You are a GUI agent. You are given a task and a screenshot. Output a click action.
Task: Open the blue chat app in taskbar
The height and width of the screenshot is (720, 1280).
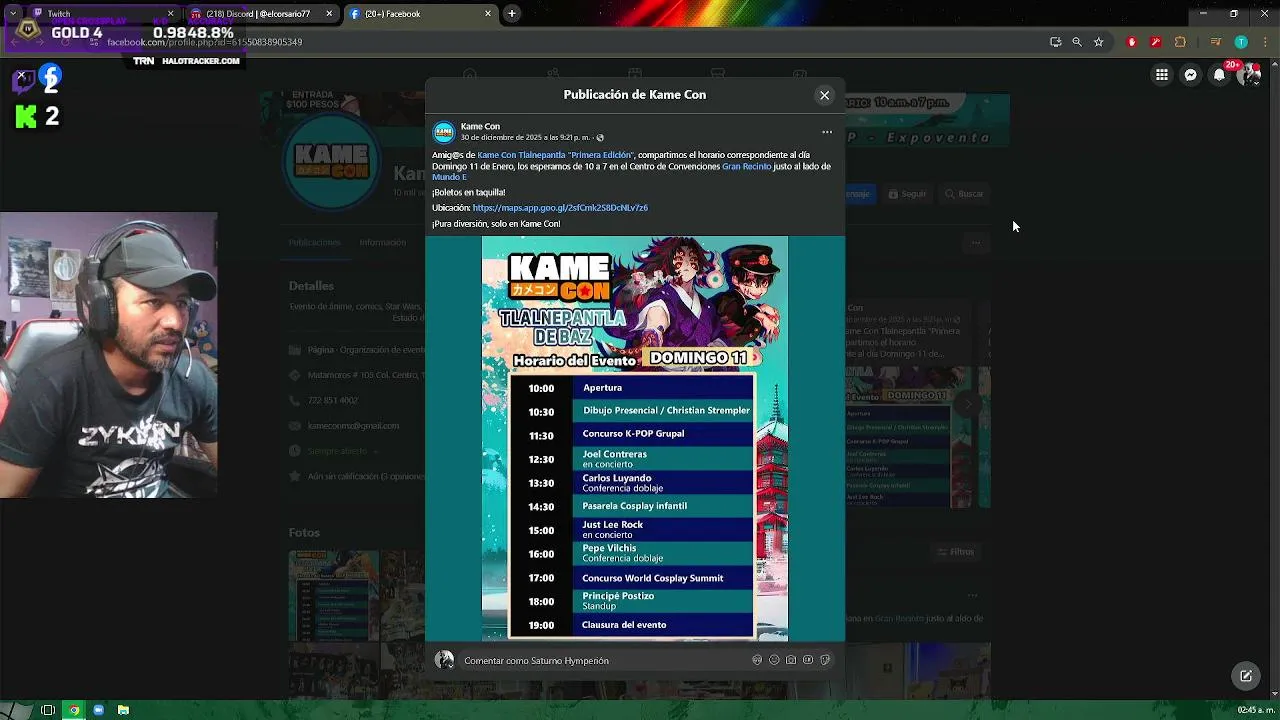tap(98, 710)
